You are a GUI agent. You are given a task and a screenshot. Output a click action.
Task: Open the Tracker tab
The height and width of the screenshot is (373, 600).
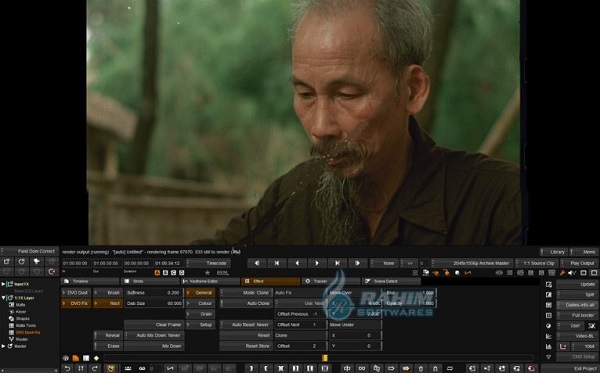click(331, 281)
